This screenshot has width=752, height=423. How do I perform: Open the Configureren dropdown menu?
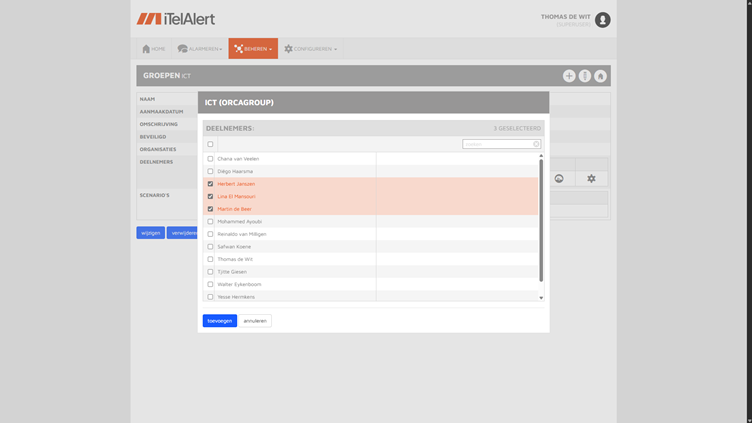[x=310, y=48]
